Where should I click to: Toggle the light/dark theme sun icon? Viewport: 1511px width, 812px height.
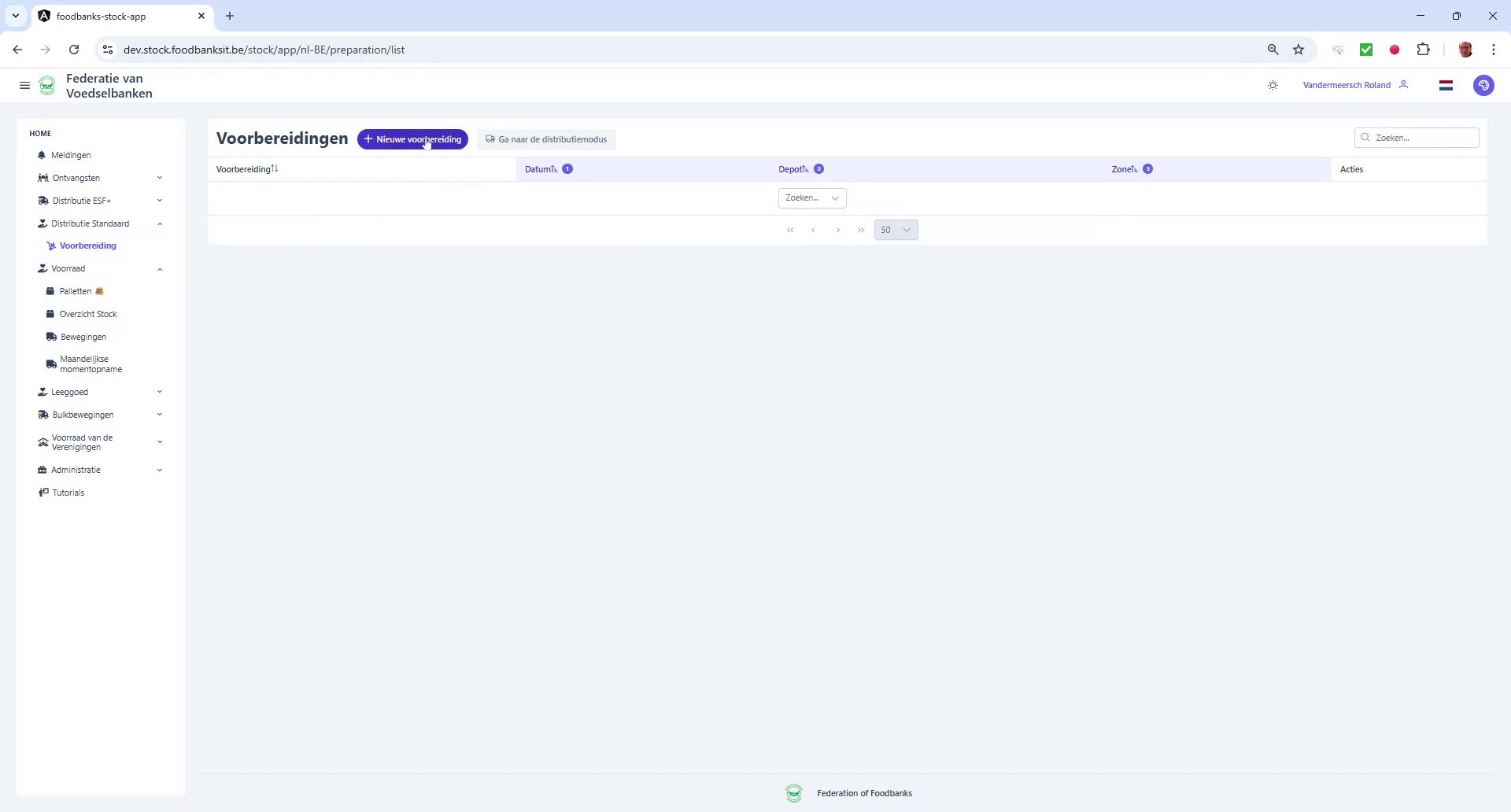pos(1273,85)
